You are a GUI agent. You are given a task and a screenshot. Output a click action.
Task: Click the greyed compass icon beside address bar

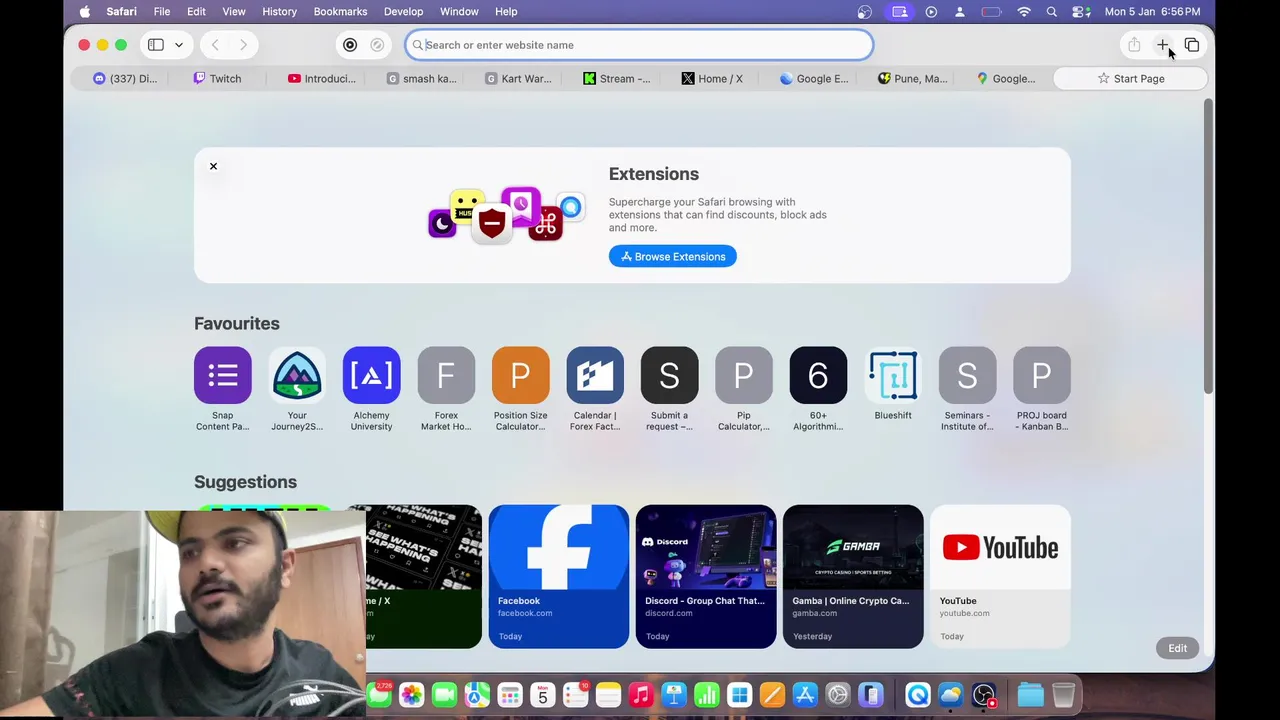377,45
